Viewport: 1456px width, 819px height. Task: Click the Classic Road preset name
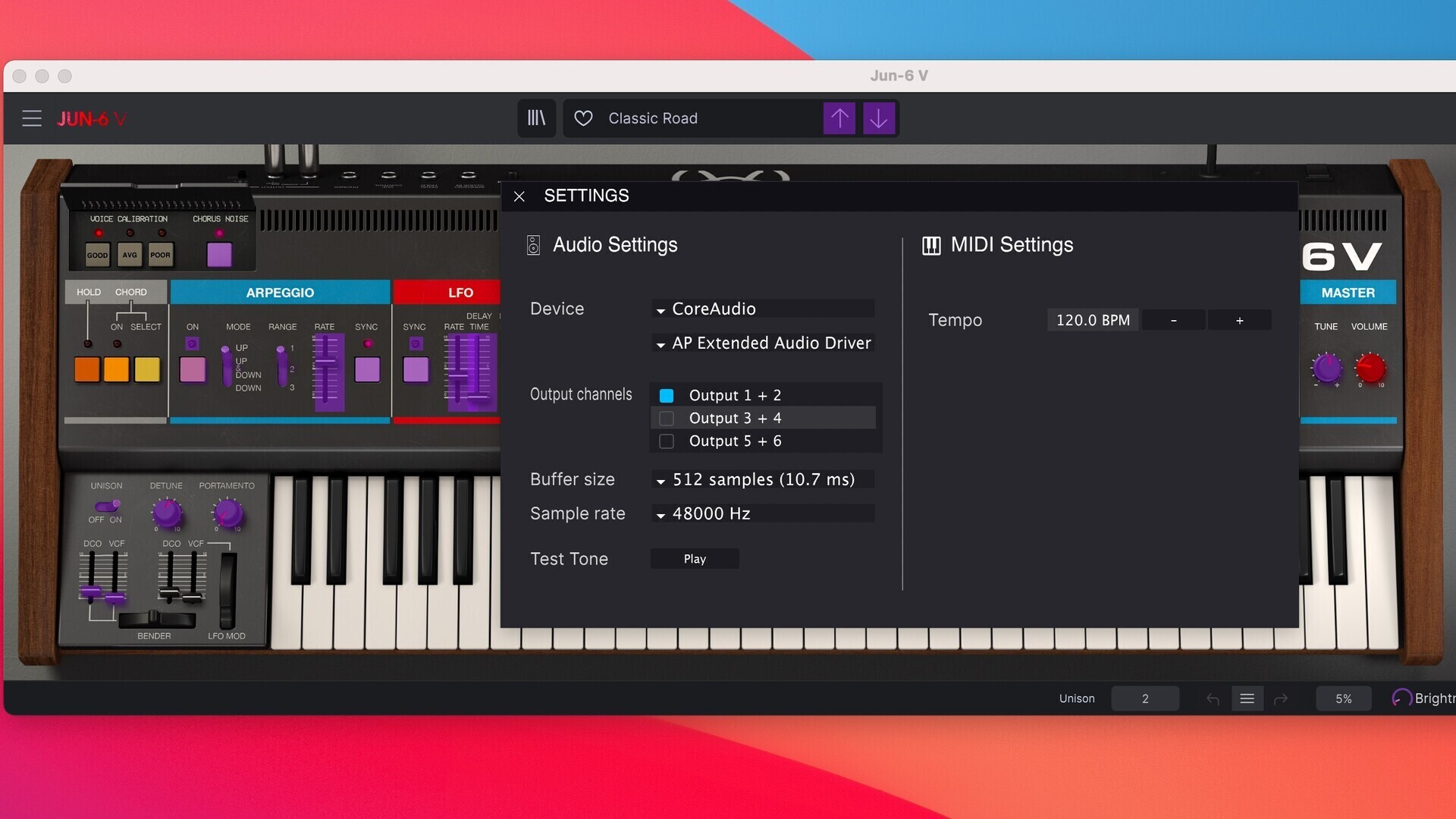(x=653, y=118)
